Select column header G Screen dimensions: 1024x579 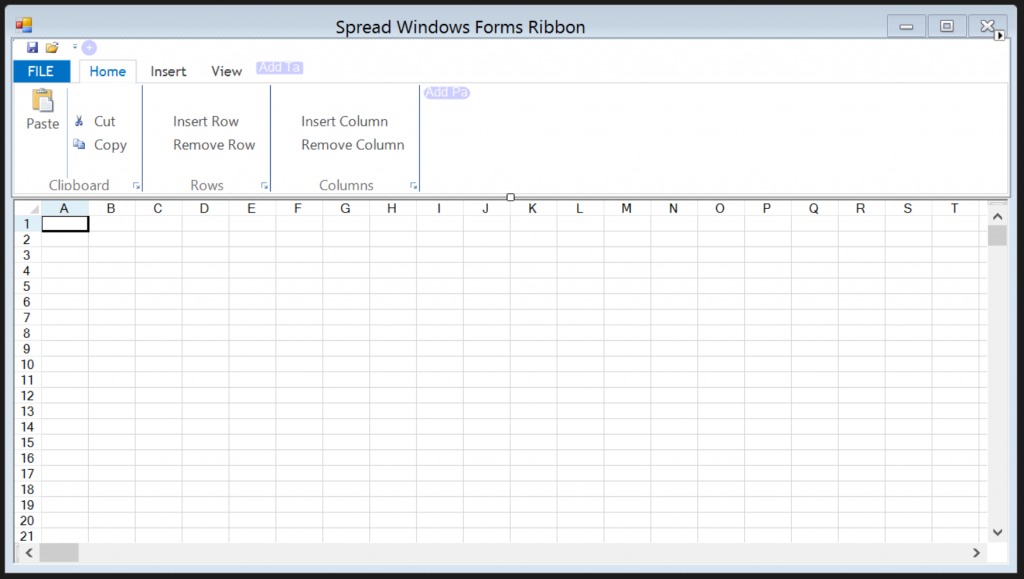coord(345,208)
